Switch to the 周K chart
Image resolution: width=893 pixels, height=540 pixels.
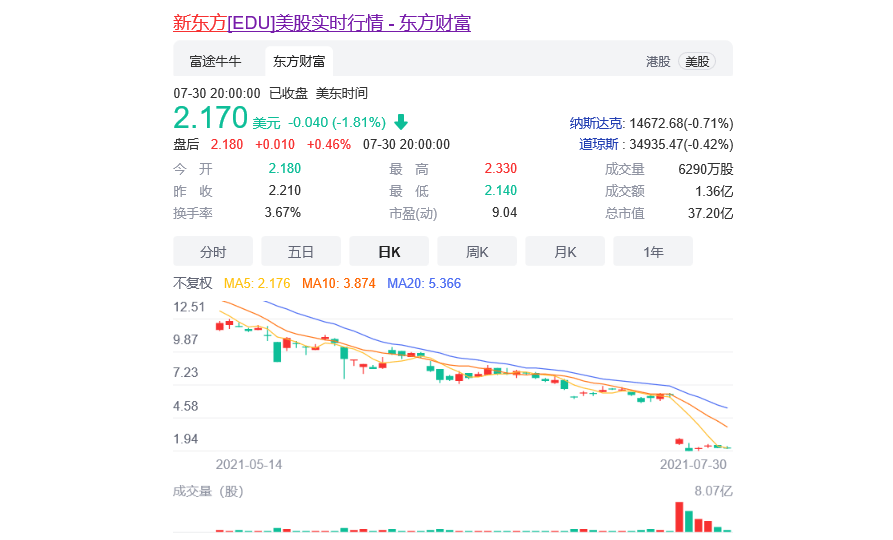coord(477,251)
